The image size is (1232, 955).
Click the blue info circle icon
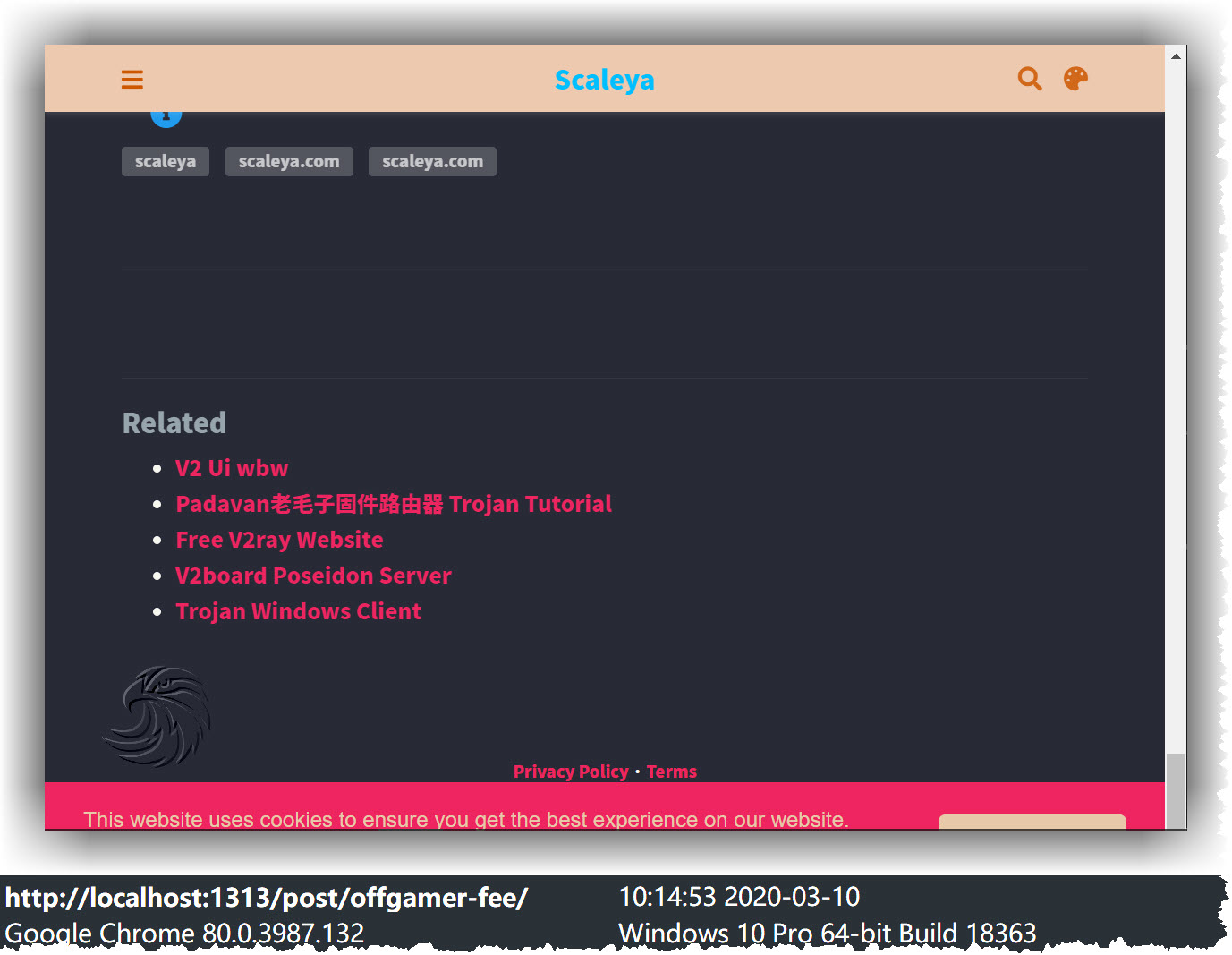click(166, 118)
